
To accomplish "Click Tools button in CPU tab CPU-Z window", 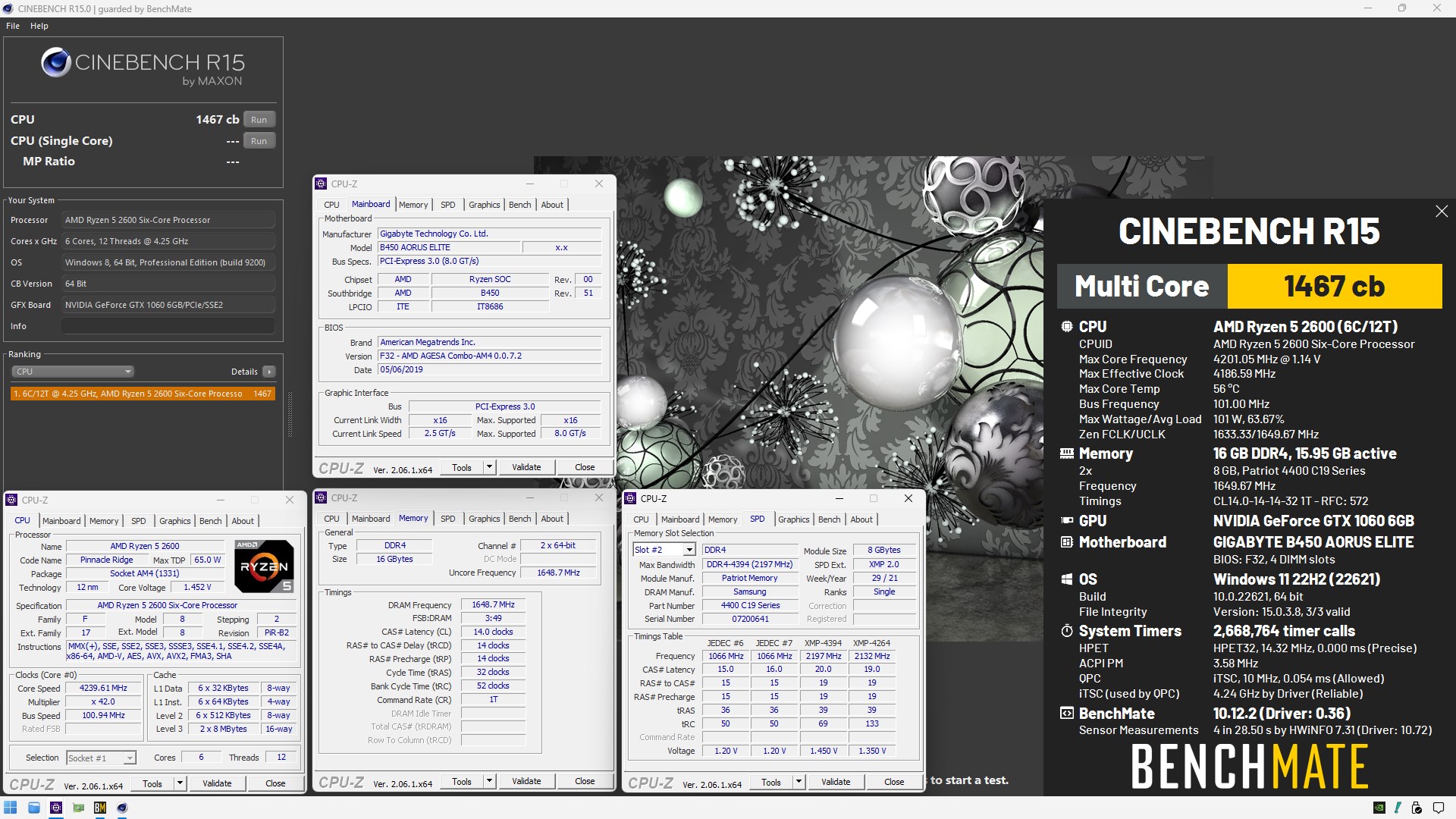I will (152, 783).
